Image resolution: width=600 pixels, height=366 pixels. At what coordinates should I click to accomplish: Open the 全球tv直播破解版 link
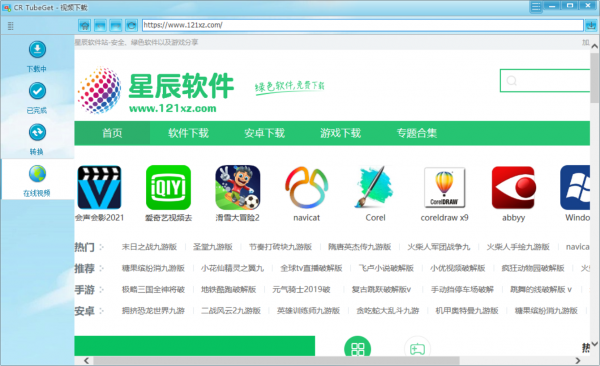(x=311, y=268)
